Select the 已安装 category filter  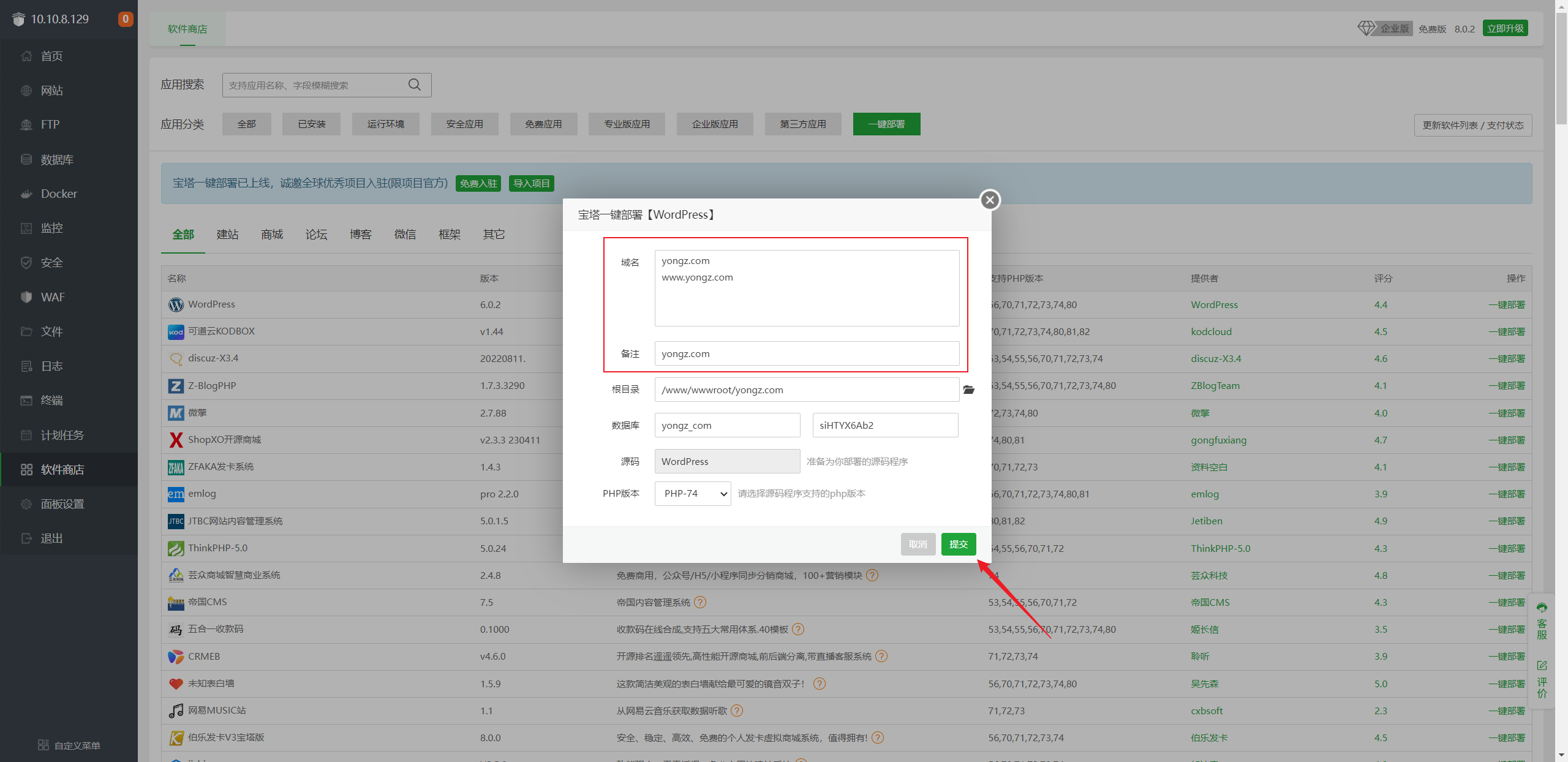click(x=312, y=124)
